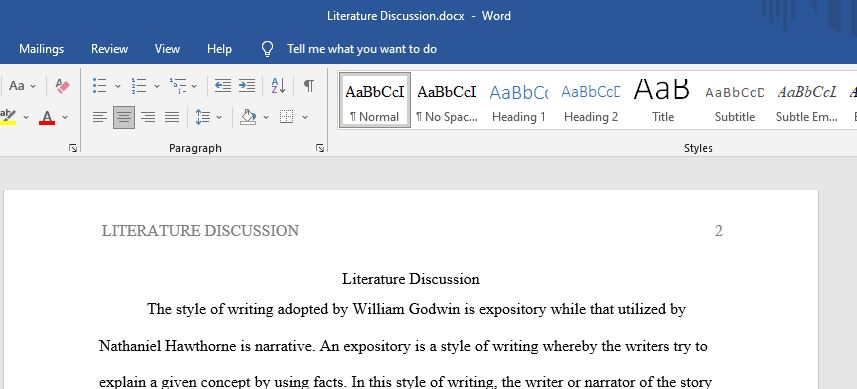Viewport: 857px width, 389px height.
Task: Apply the red font color
Action: 48,117
